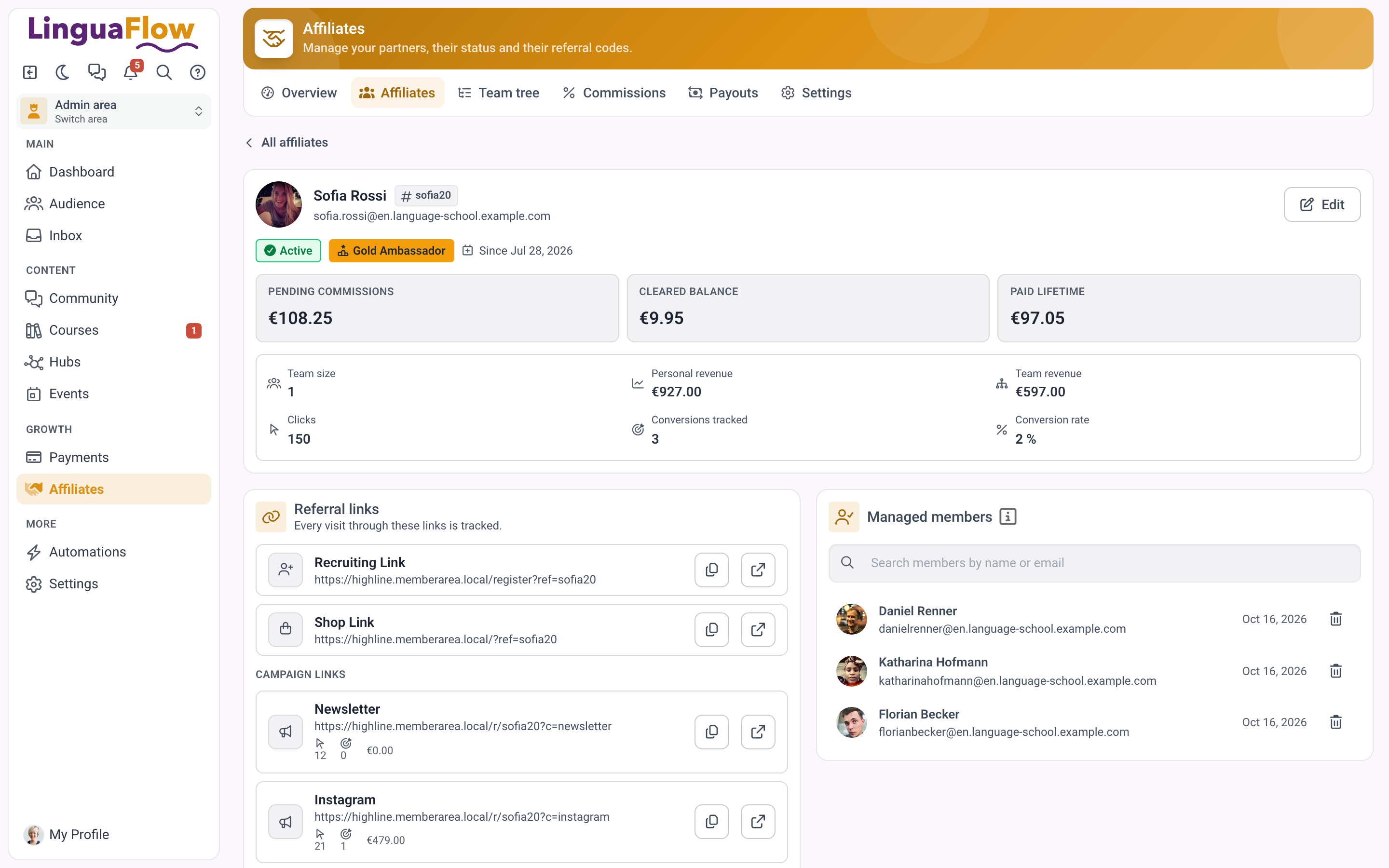Open Events in sidebar
Screen dimensions: 1389x868
pyautogui.click(x=114, y=394)
